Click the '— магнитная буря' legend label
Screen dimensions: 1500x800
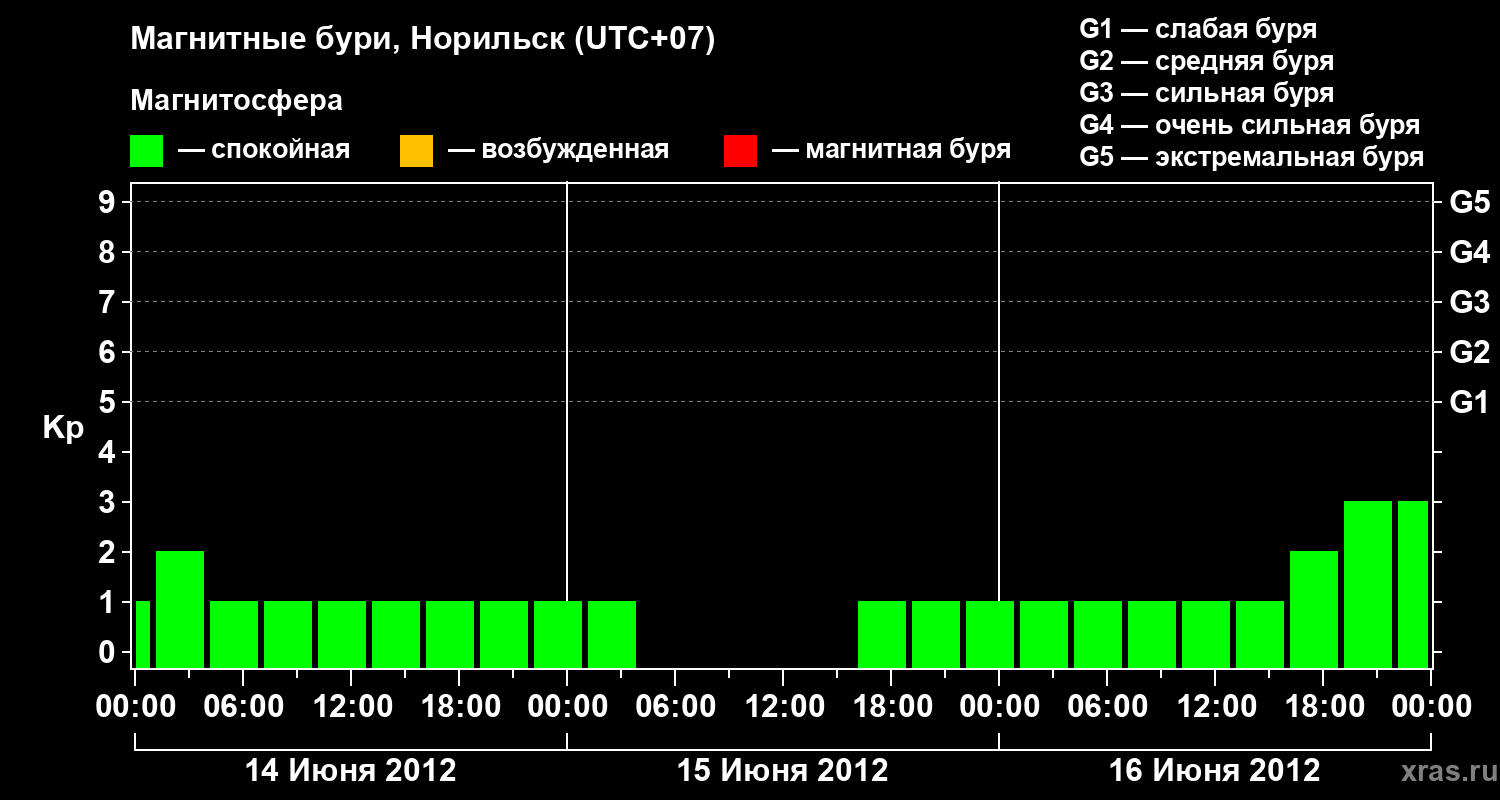coord(892,151)
